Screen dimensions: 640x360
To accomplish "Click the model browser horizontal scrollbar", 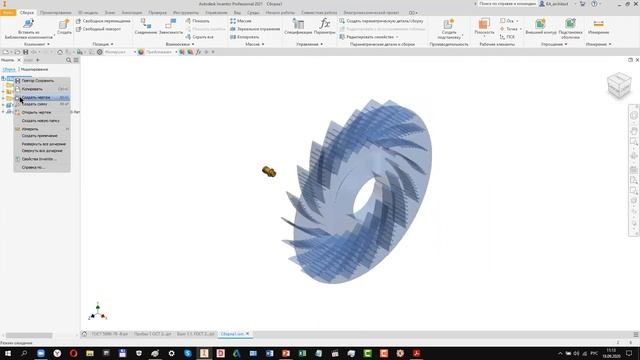I will 29,336.
